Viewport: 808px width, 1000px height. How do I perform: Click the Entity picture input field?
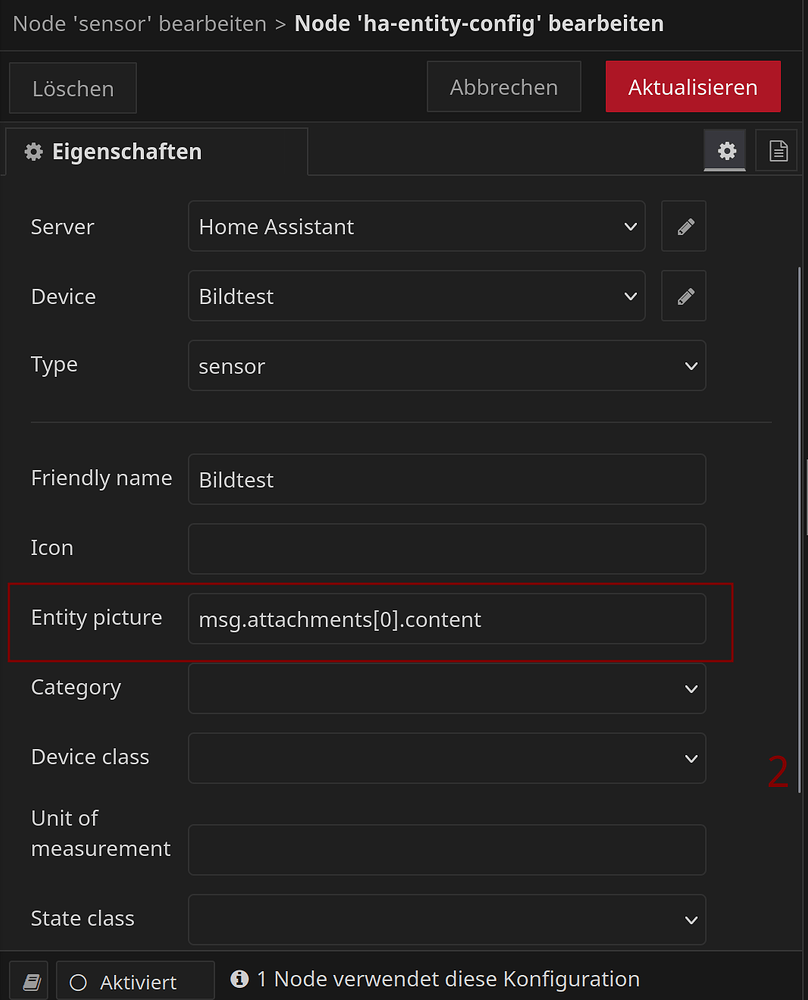[x=447, y=618]
